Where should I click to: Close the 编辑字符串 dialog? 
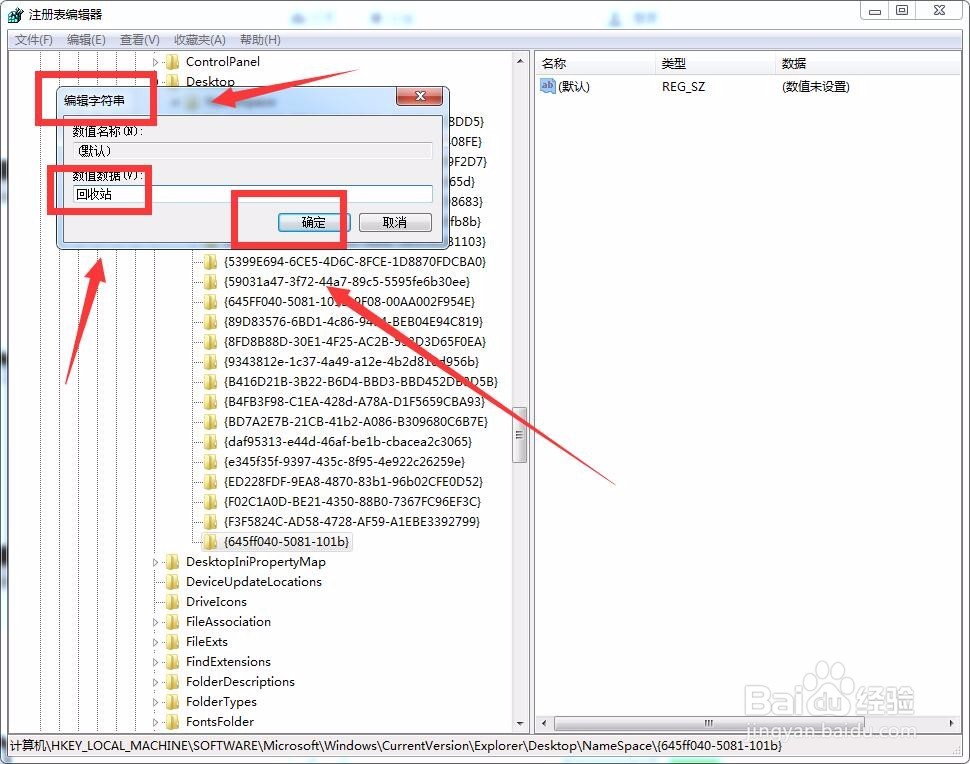click(x=419, y=96)
